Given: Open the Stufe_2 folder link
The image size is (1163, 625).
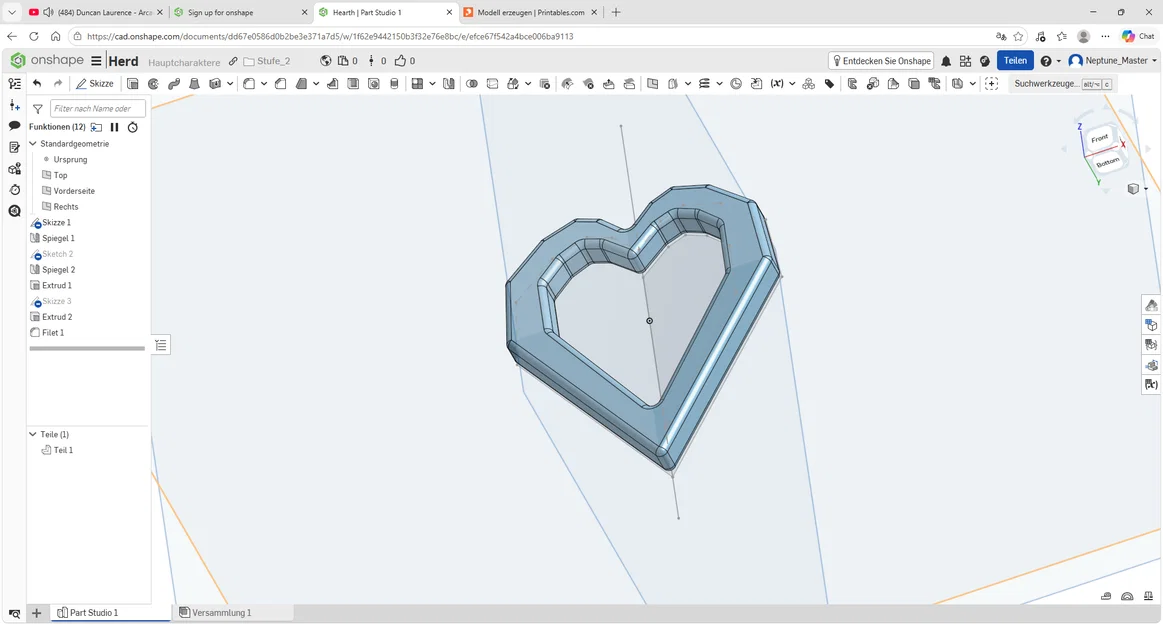Looking at the screenshot, I should tap(267, 61).
